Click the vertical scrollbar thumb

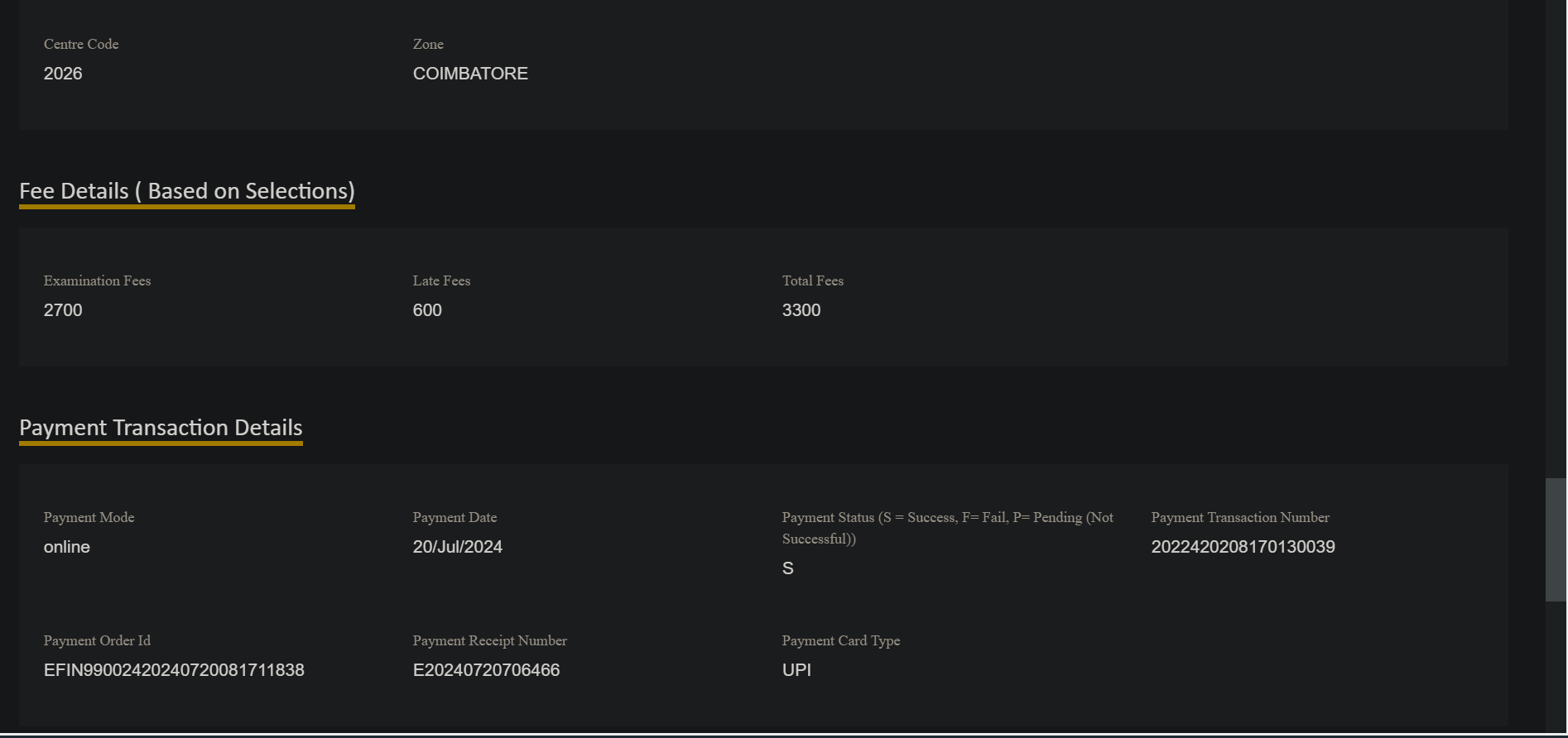pos(1556,539)
